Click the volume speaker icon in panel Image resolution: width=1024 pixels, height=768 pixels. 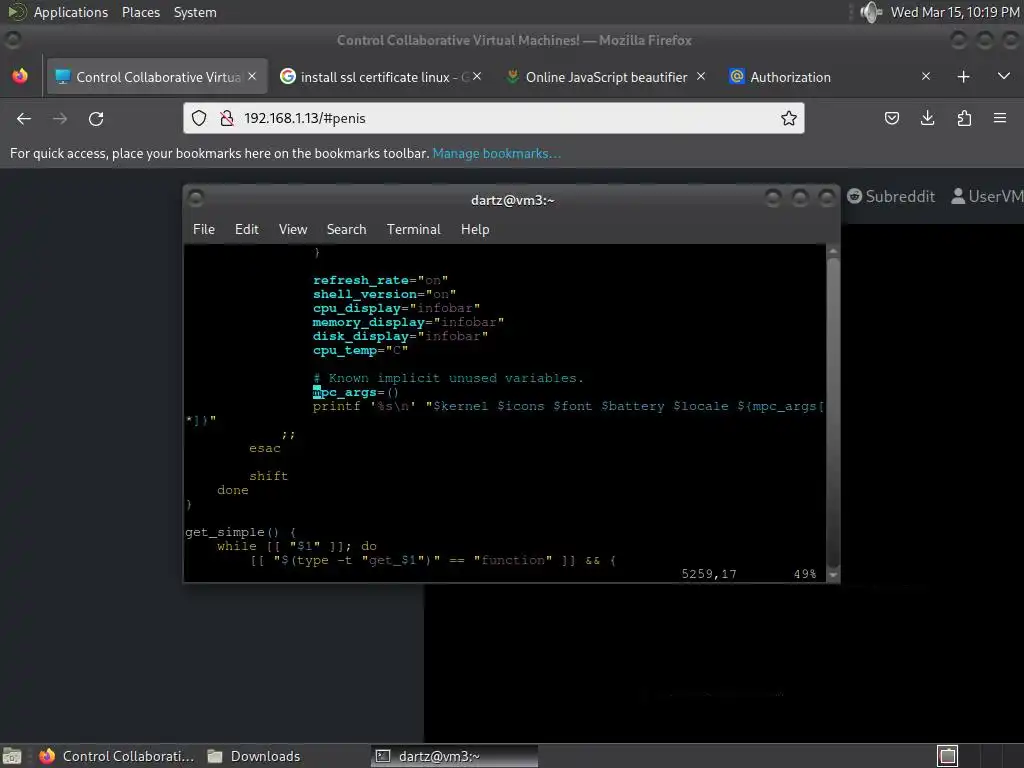[x=871, y=12]
